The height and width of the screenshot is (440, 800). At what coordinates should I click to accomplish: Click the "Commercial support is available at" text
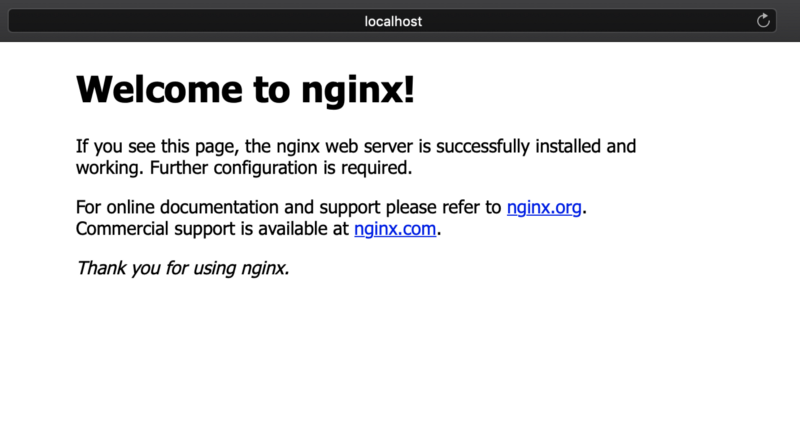tap(212, 229)
